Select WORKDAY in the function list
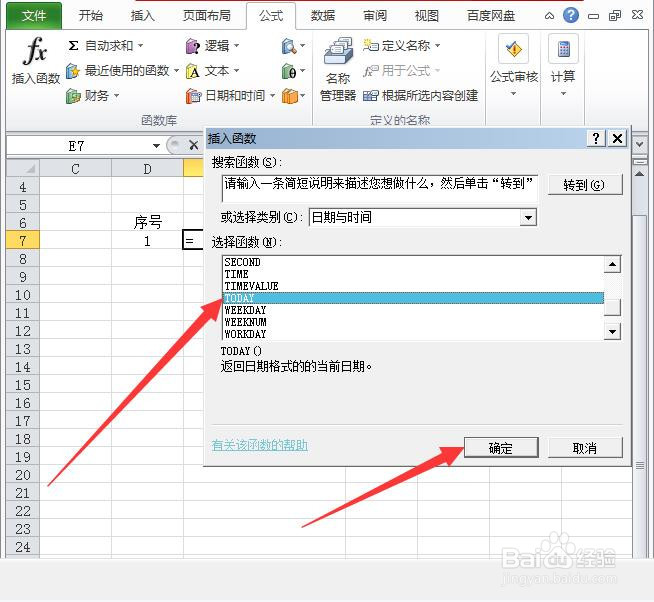 tap(413, 334)
